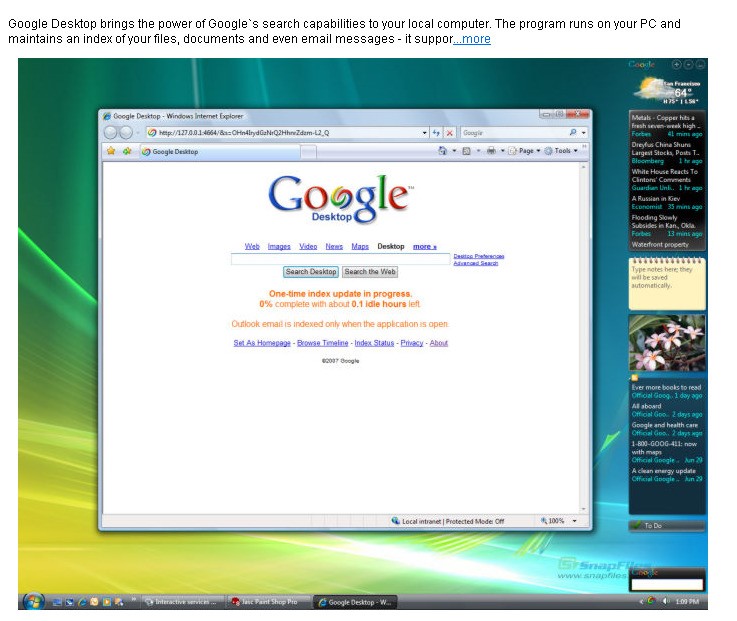The height and width of the screenshot is (621, 737).
Task: Click the Home page icon
Action: pyautogui.click(x=442, y=151)
